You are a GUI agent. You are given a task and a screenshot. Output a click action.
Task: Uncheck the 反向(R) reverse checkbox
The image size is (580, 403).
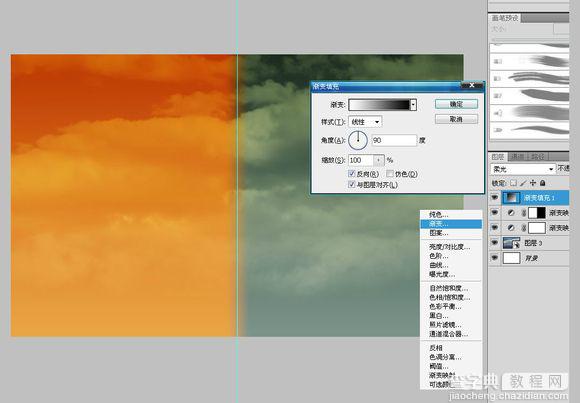tap(351, 174)
